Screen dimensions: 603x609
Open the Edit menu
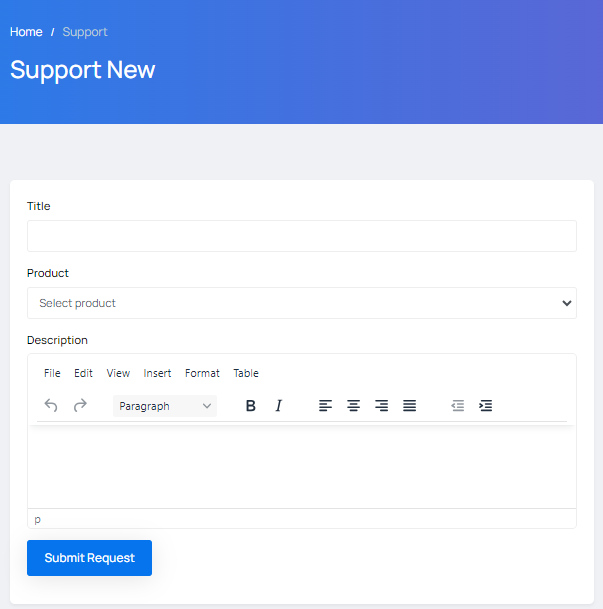coord(83,373)
